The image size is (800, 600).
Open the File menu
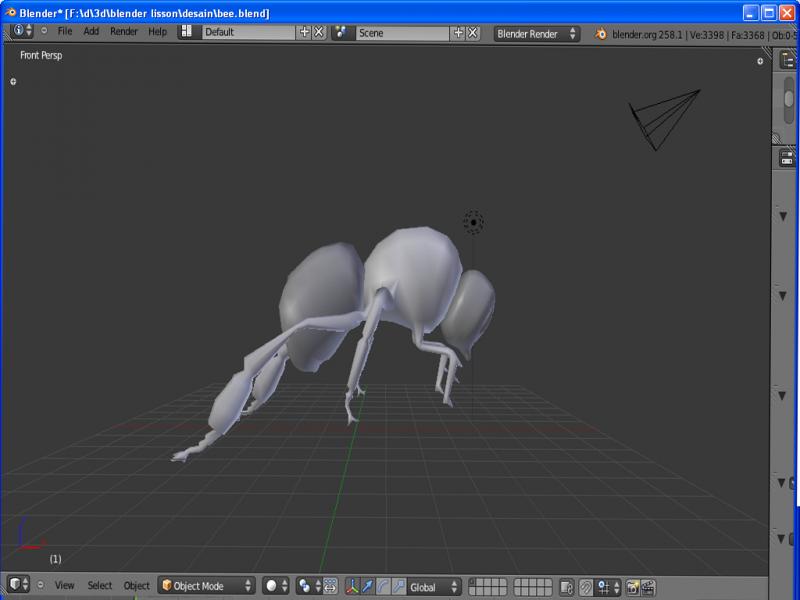65,32
